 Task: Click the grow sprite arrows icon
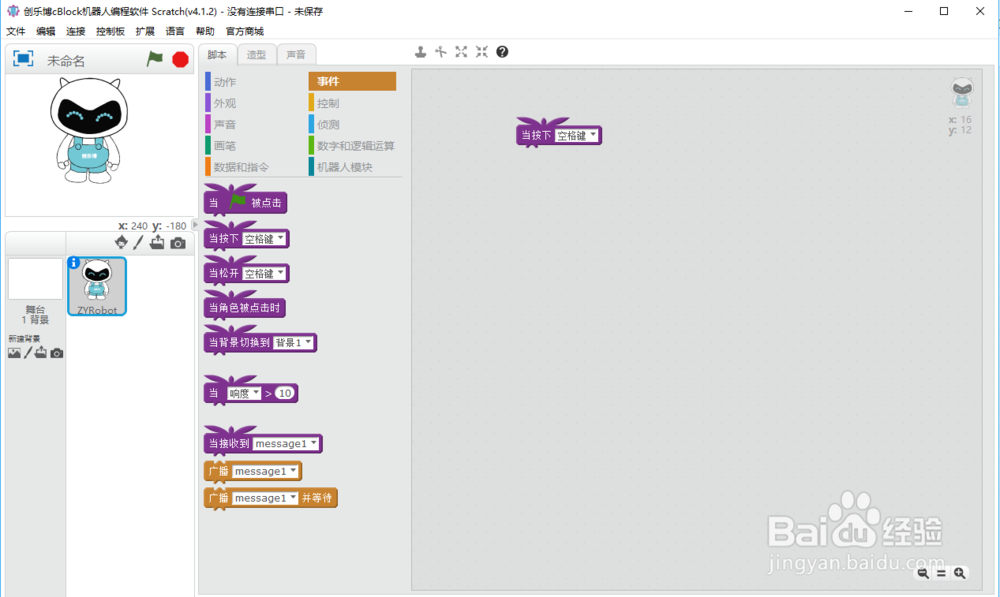(x=461, y=51)
